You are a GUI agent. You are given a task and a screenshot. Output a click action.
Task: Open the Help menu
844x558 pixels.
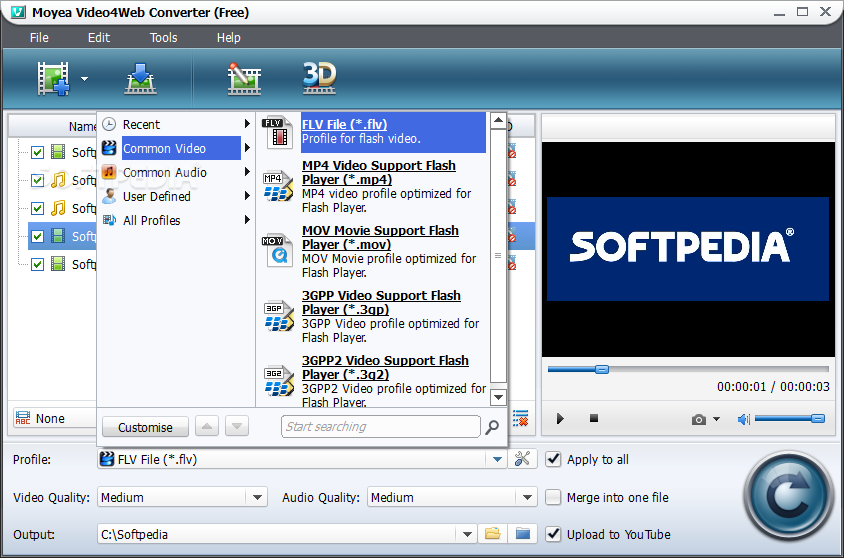[229, 38]
